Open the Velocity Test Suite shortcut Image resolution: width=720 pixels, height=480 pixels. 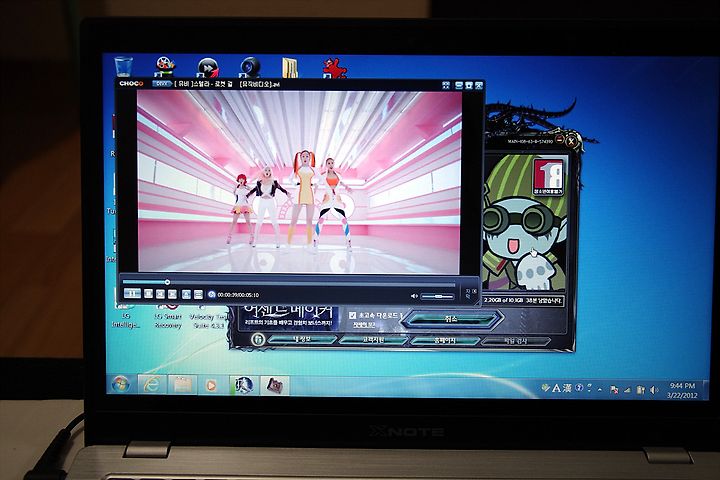(209, 317)
